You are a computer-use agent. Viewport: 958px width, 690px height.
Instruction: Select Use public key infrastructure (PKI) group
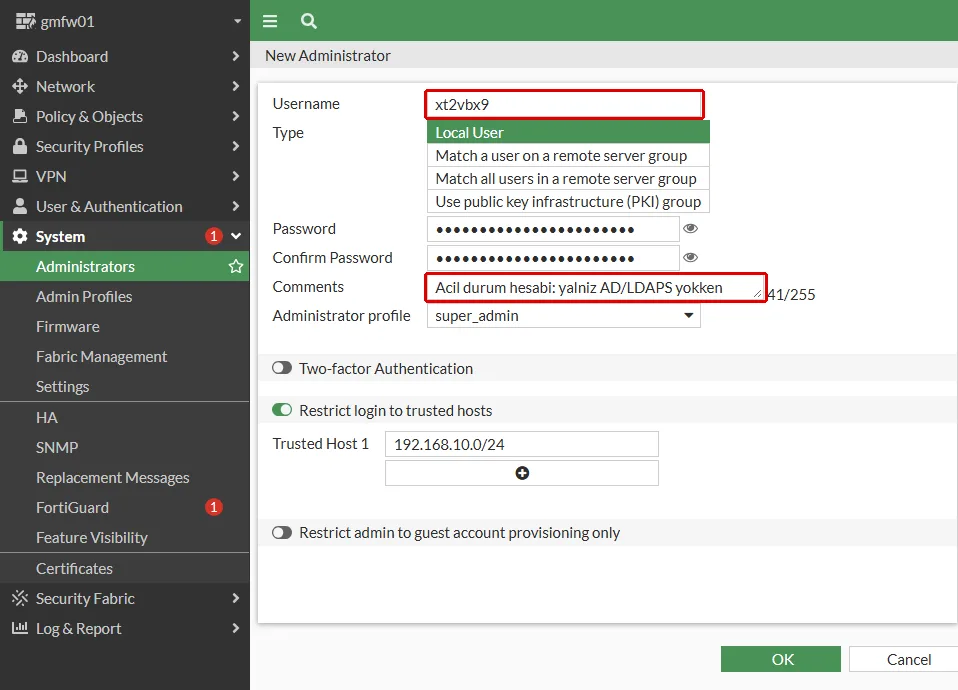(568, 202)
